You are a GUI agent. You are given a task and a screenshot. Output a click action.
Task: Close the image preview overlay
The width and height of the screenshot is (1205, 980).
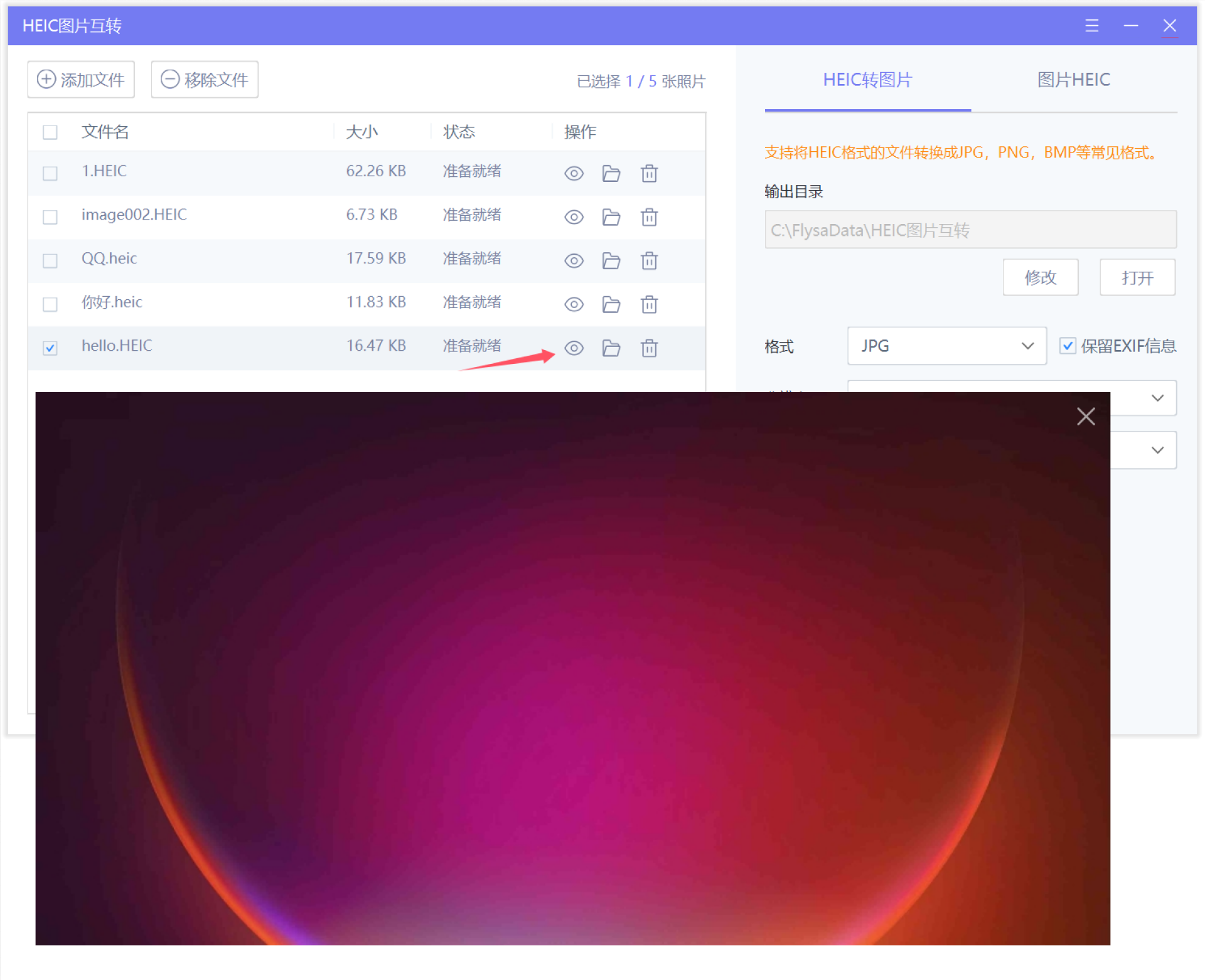click(x=1085, y=417)
